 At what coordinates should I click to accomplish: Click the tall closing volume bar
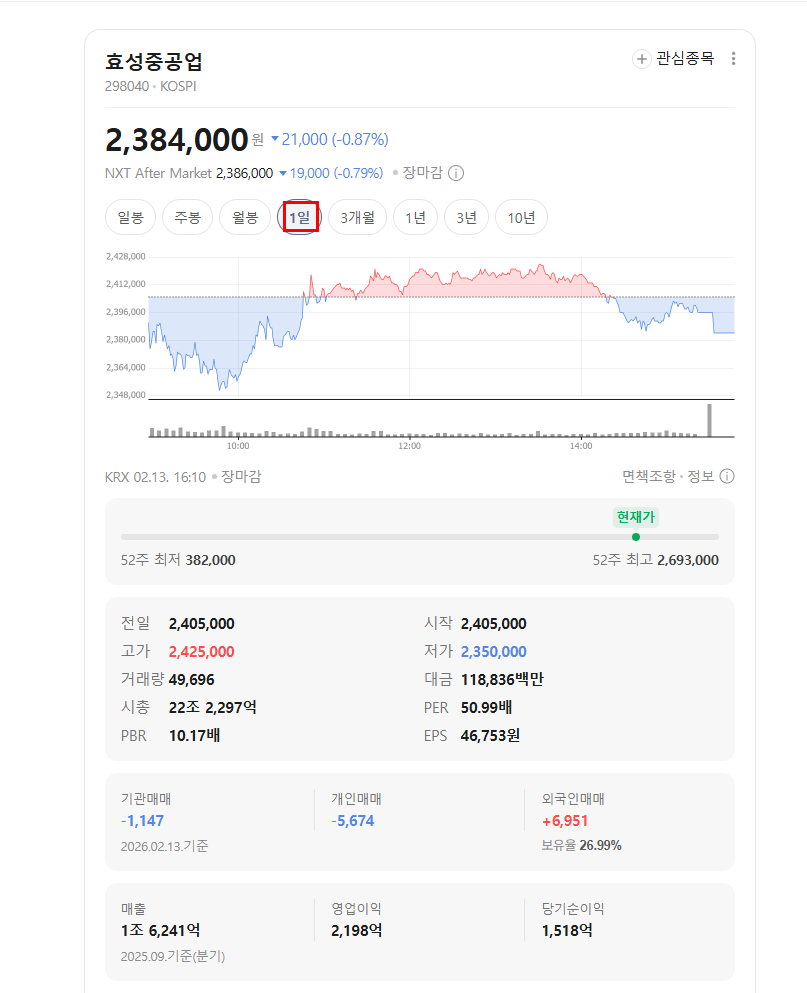(709, 421)
